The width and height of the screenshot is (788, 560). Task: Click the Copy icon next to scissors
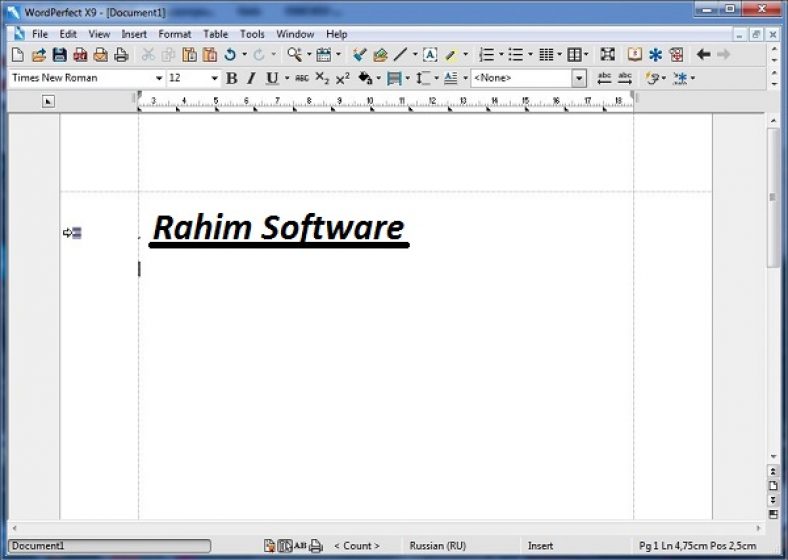[x=168, y=54]
